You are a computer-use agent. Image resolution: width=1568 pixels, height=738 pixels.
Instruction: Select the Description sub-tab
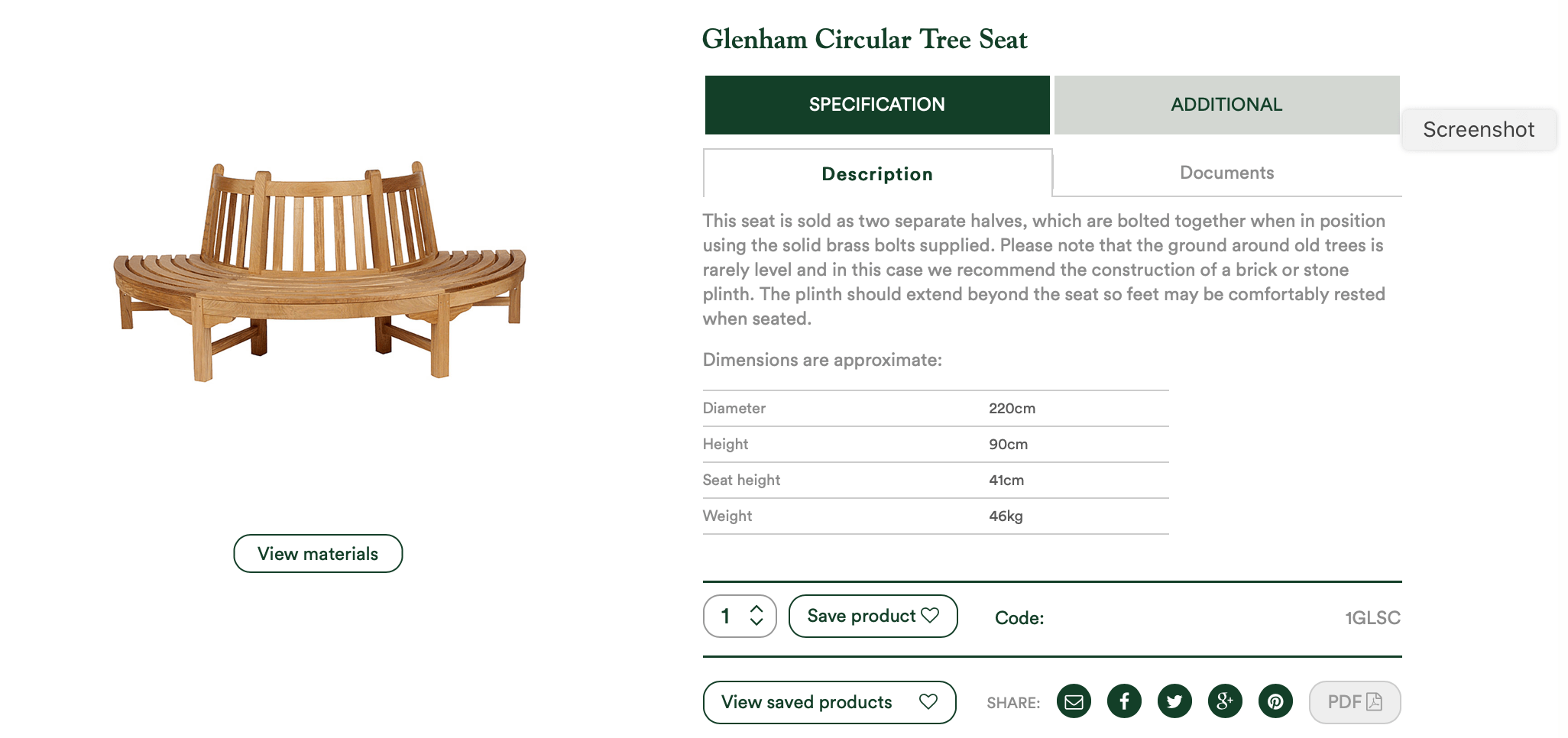pos(877,173)
